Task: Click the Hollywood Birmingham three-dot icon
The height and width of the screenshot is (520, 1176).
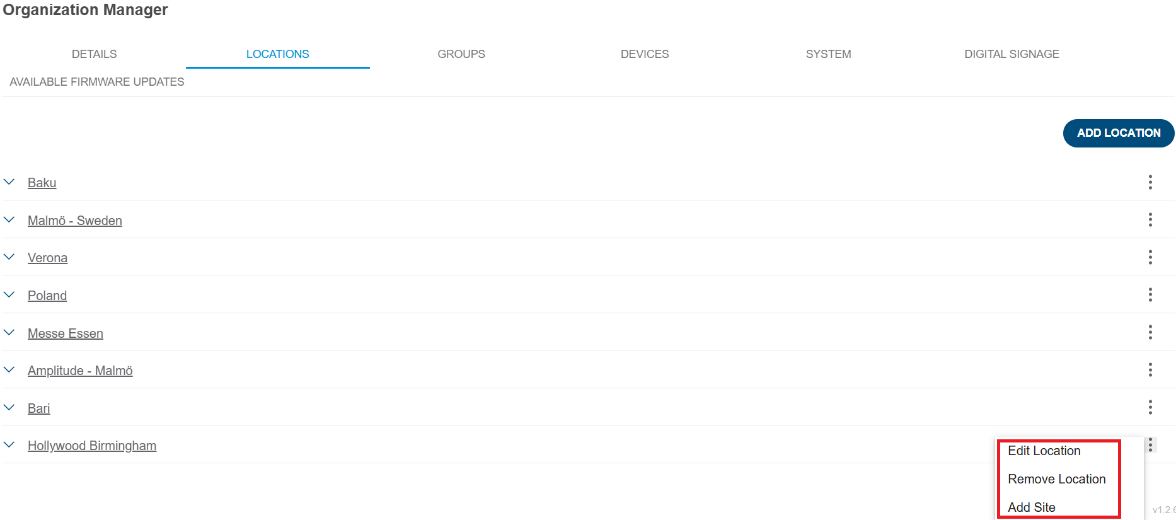Action: (x=1150, y=445)
